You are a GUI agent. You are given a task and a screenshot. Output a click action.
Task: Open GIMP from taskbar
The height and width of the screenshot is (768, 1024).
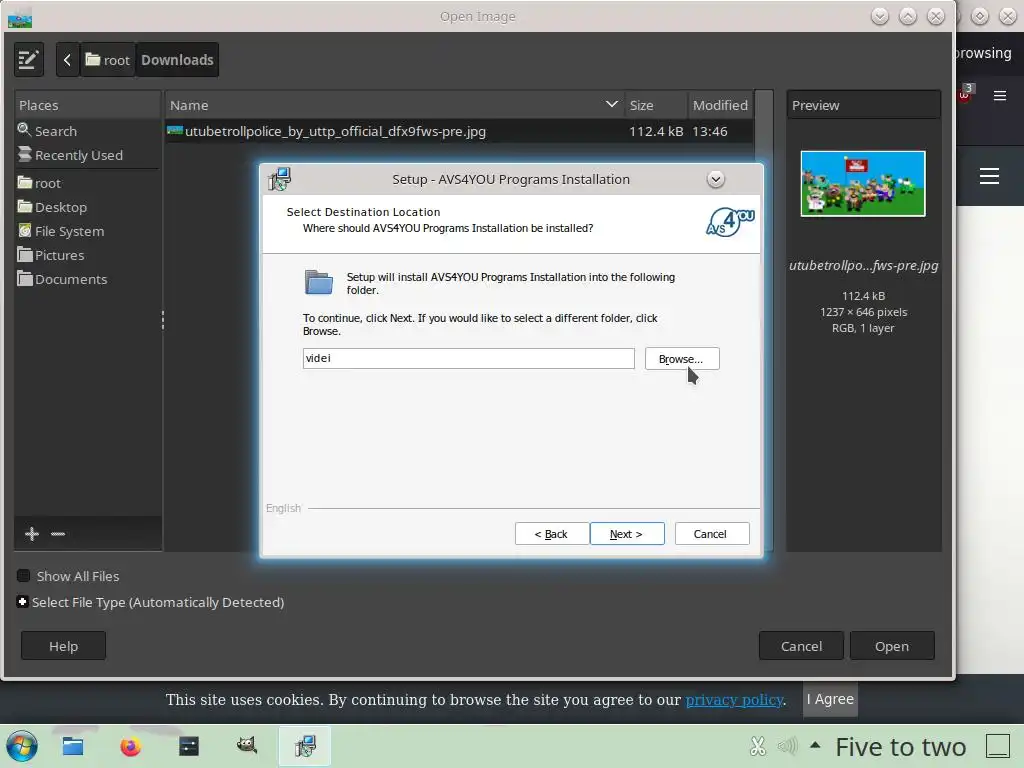coord(247,745)
